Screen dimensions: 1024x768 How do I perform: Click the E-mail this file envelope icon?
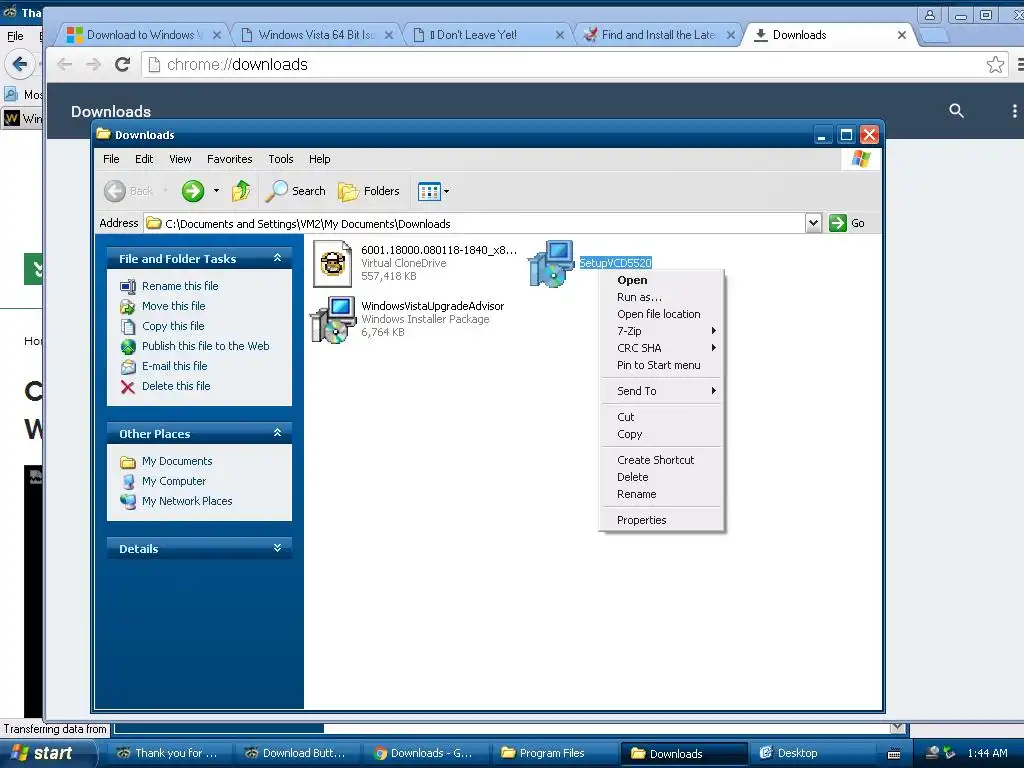tap(128, 367)
